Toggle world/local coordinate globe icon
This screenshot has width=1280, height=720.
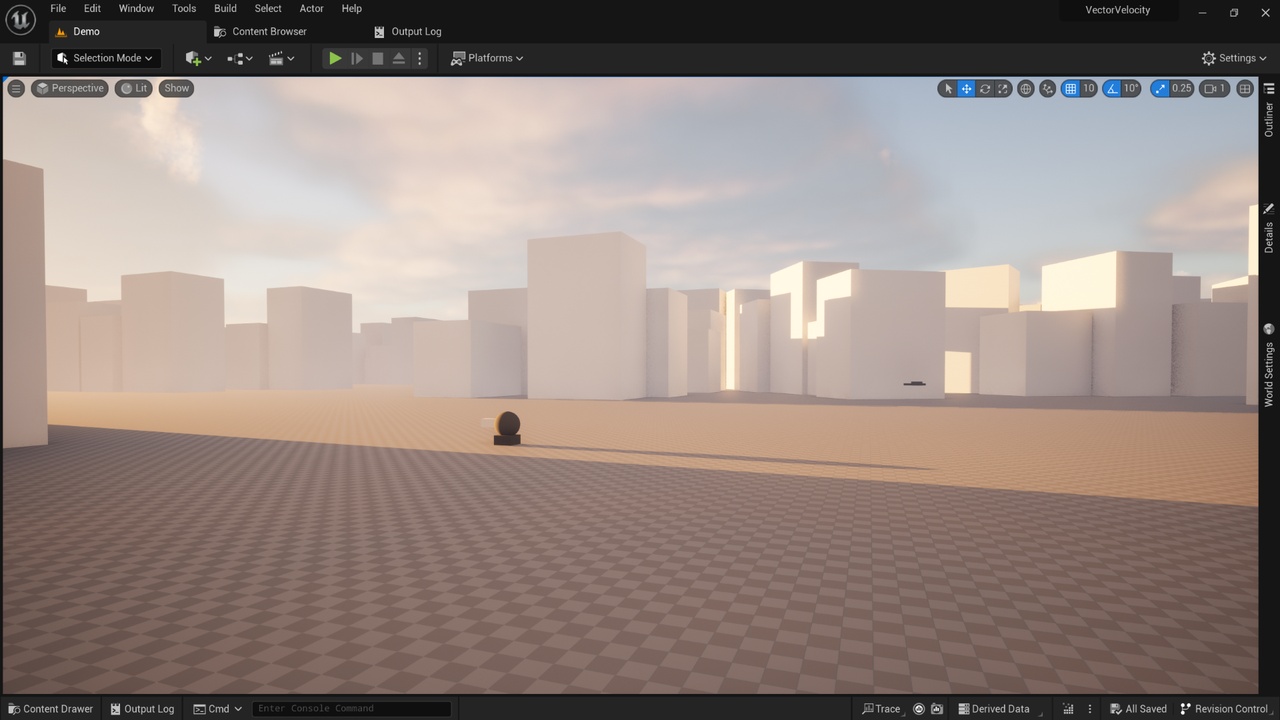pos(1026,88)
